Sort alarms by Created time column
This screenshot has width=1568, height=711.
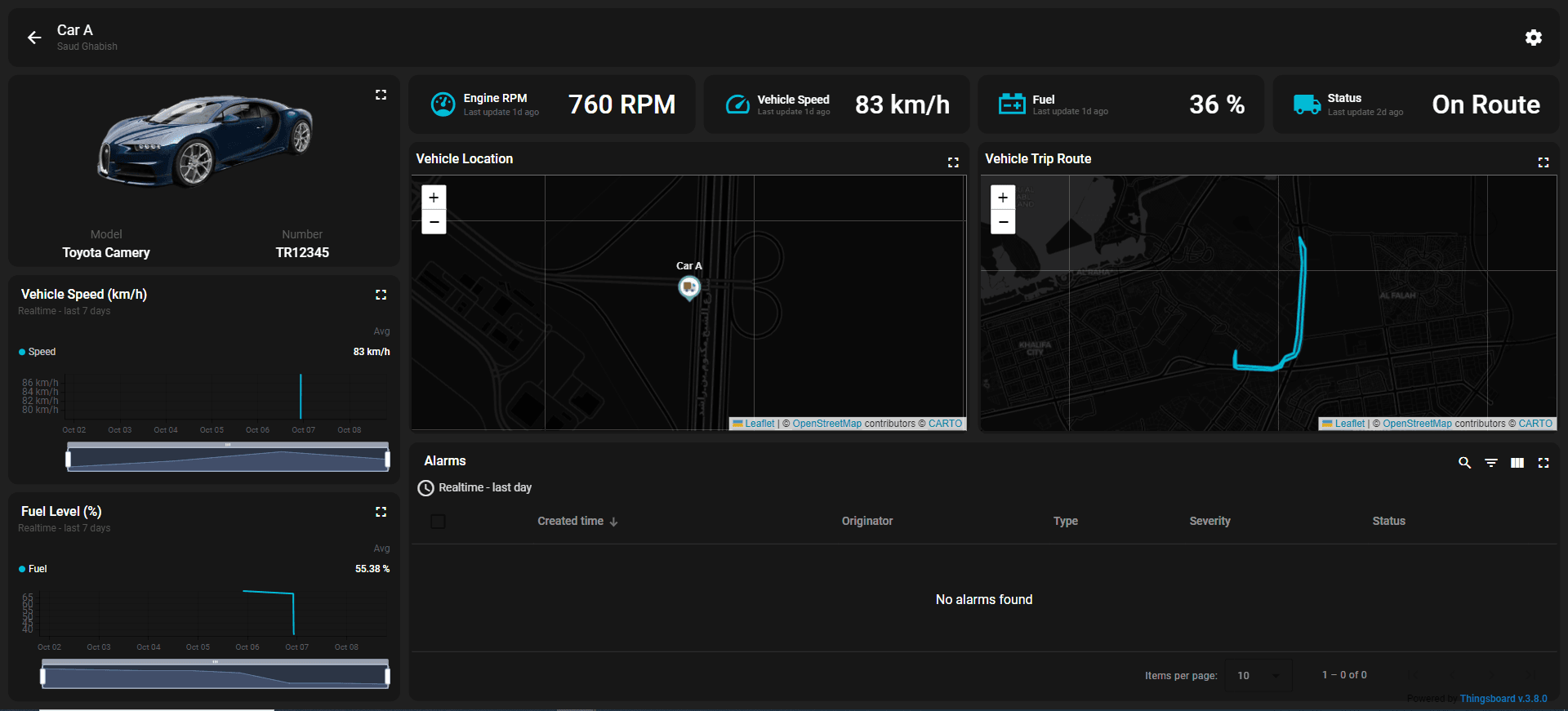click(x=577, y=521)
